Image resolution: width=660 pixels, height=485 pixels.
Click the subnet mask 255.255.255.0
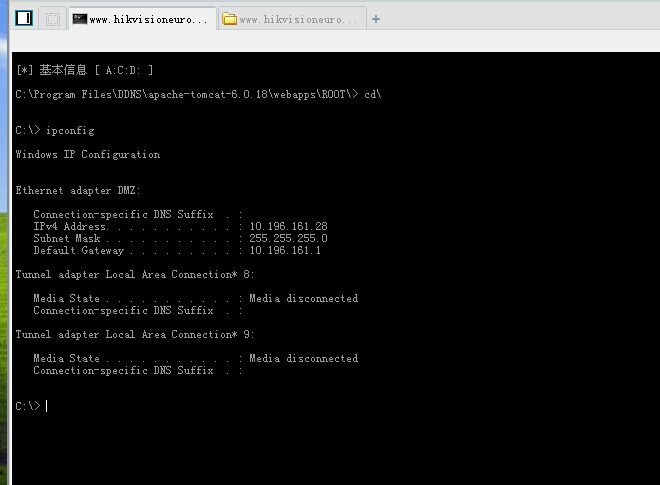coord(288,238)
